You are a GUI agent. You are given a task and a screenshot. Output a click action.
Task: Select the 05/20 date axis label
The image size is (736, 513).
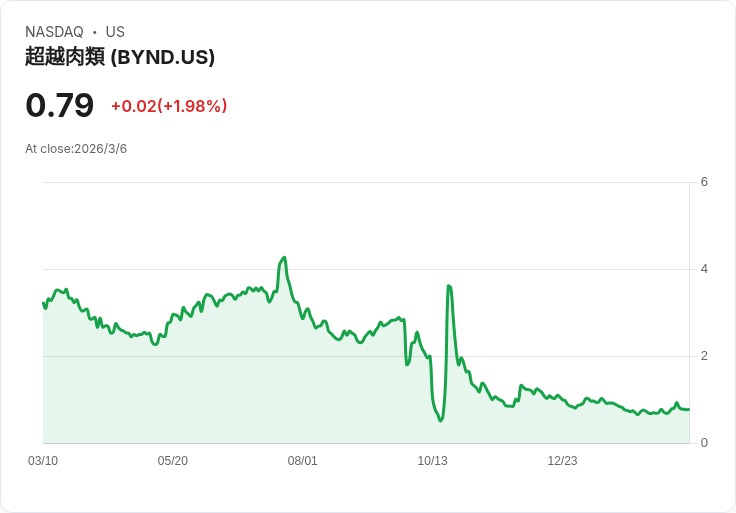point(173,461)
